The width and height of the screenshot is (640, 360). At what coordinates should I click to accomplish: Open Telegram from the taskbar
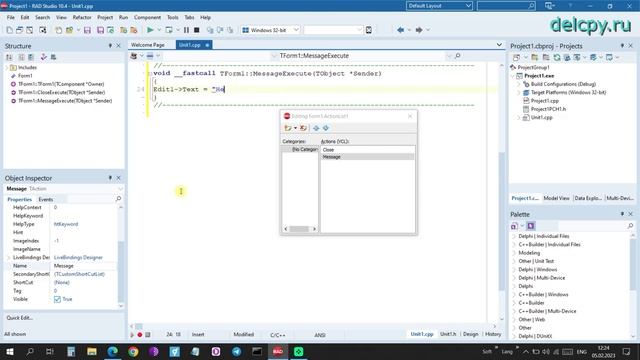pos(236,351)
